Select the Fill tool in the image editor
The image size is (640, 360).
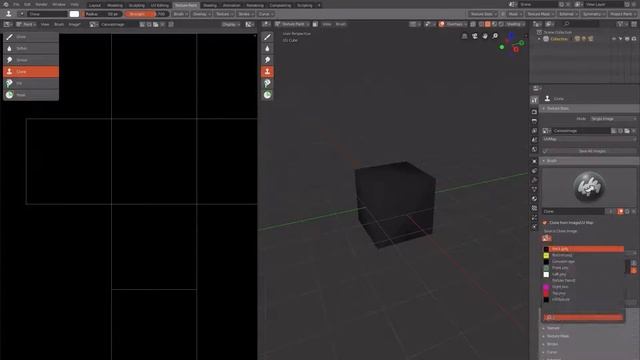point(31,83)
